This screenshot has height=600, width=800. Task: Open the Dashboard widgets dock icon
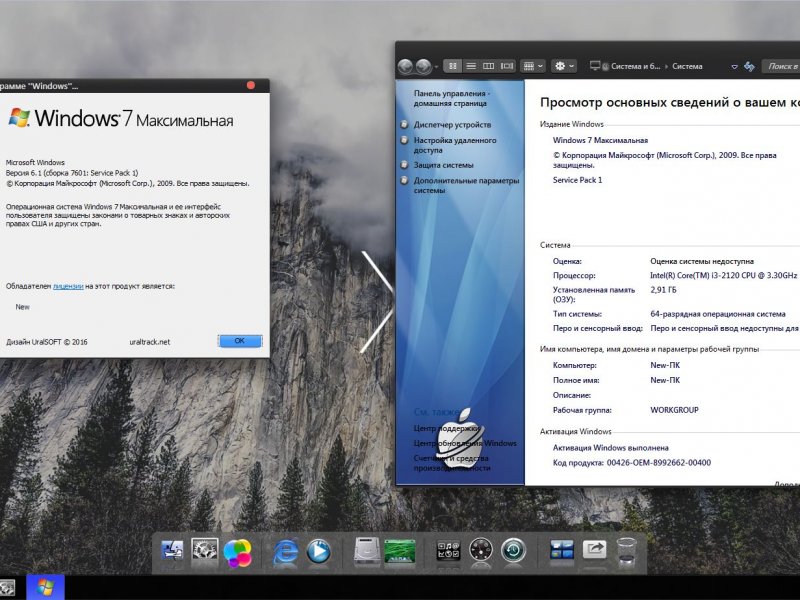448,551
